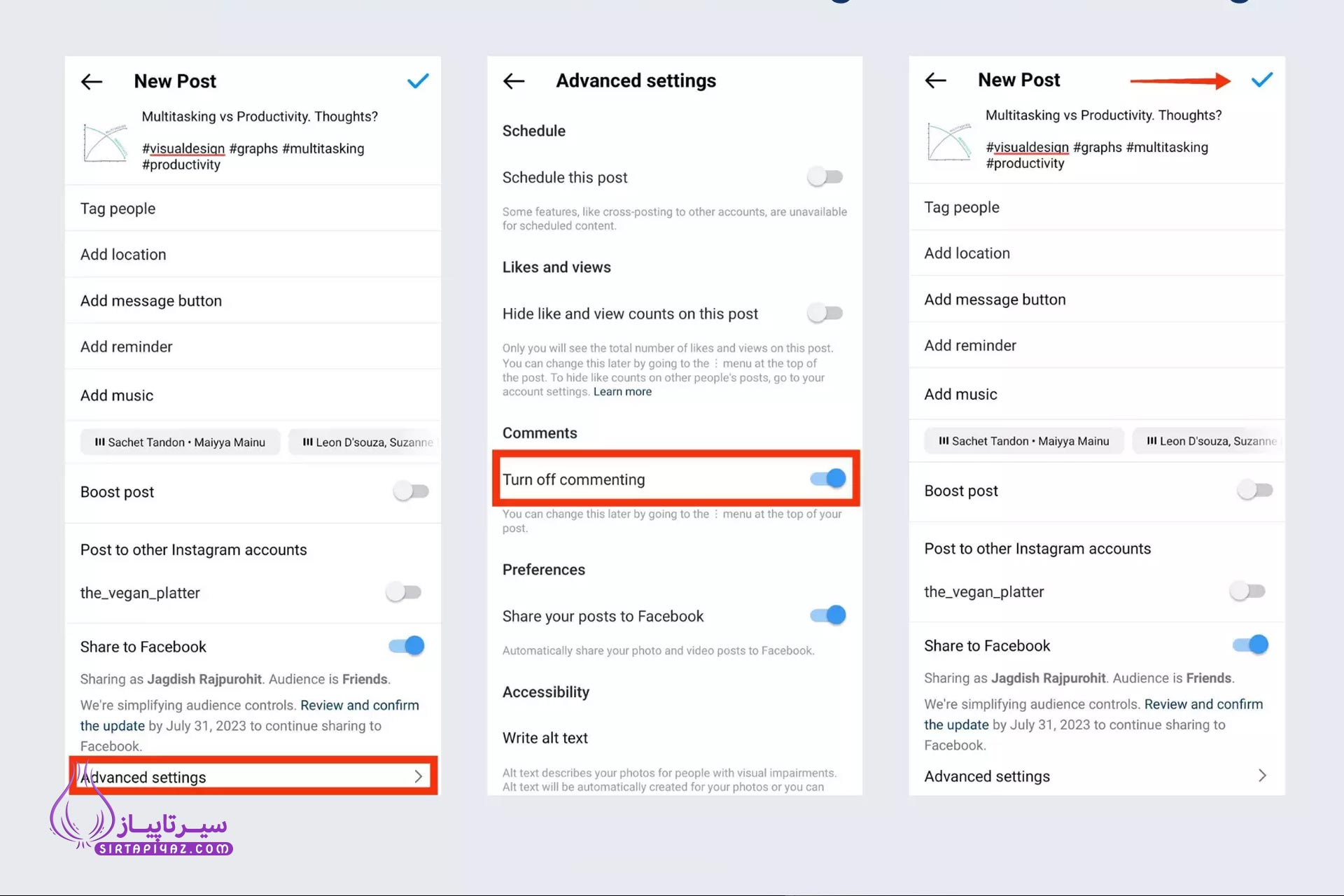Enable the Schedule this post toggle
The image size is (1344, 896).
825,177
